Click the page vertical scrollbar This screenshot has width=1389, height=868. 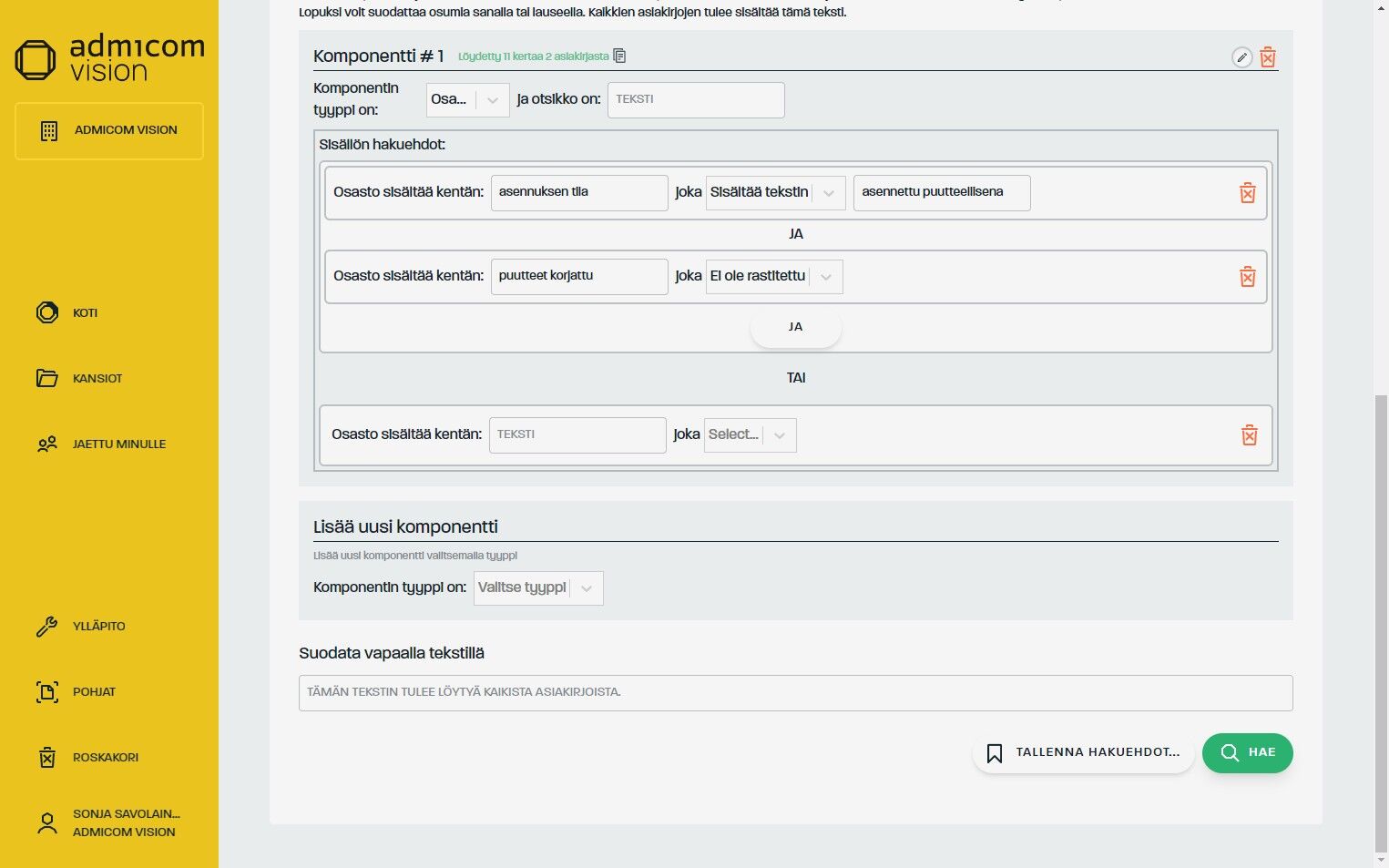(1381, 623)
